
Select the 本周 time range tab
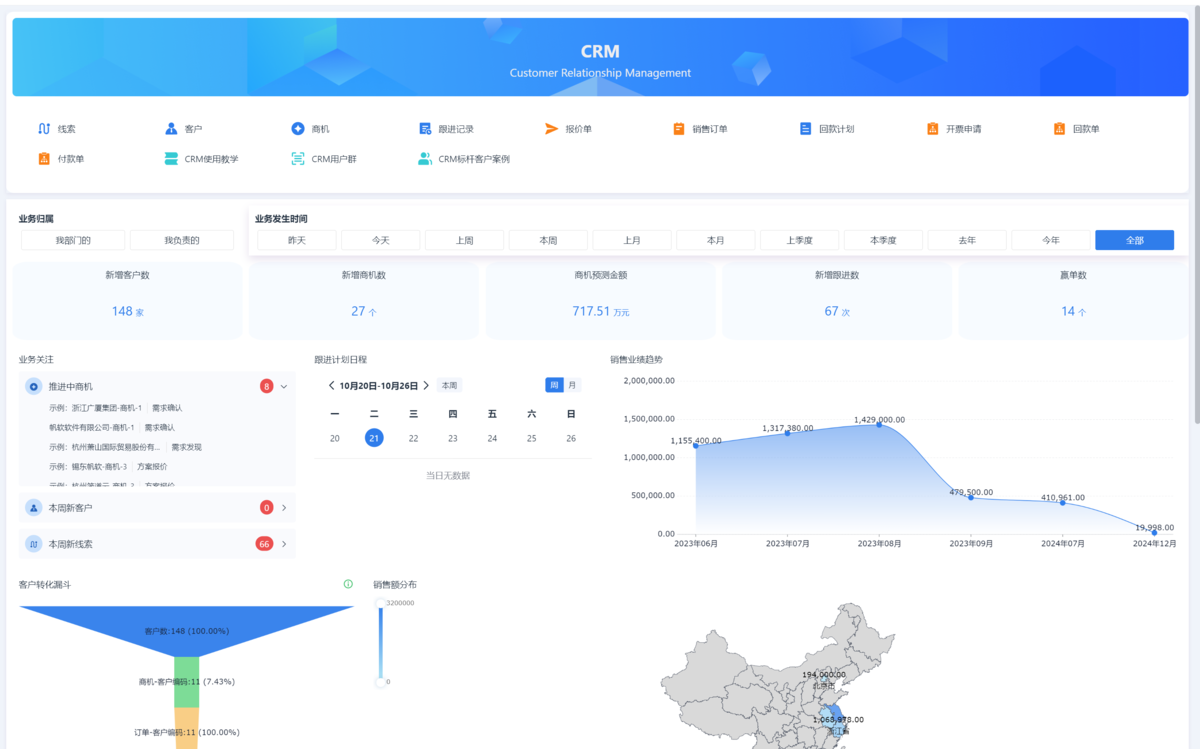pyautogui.click(x=548, y=240)
